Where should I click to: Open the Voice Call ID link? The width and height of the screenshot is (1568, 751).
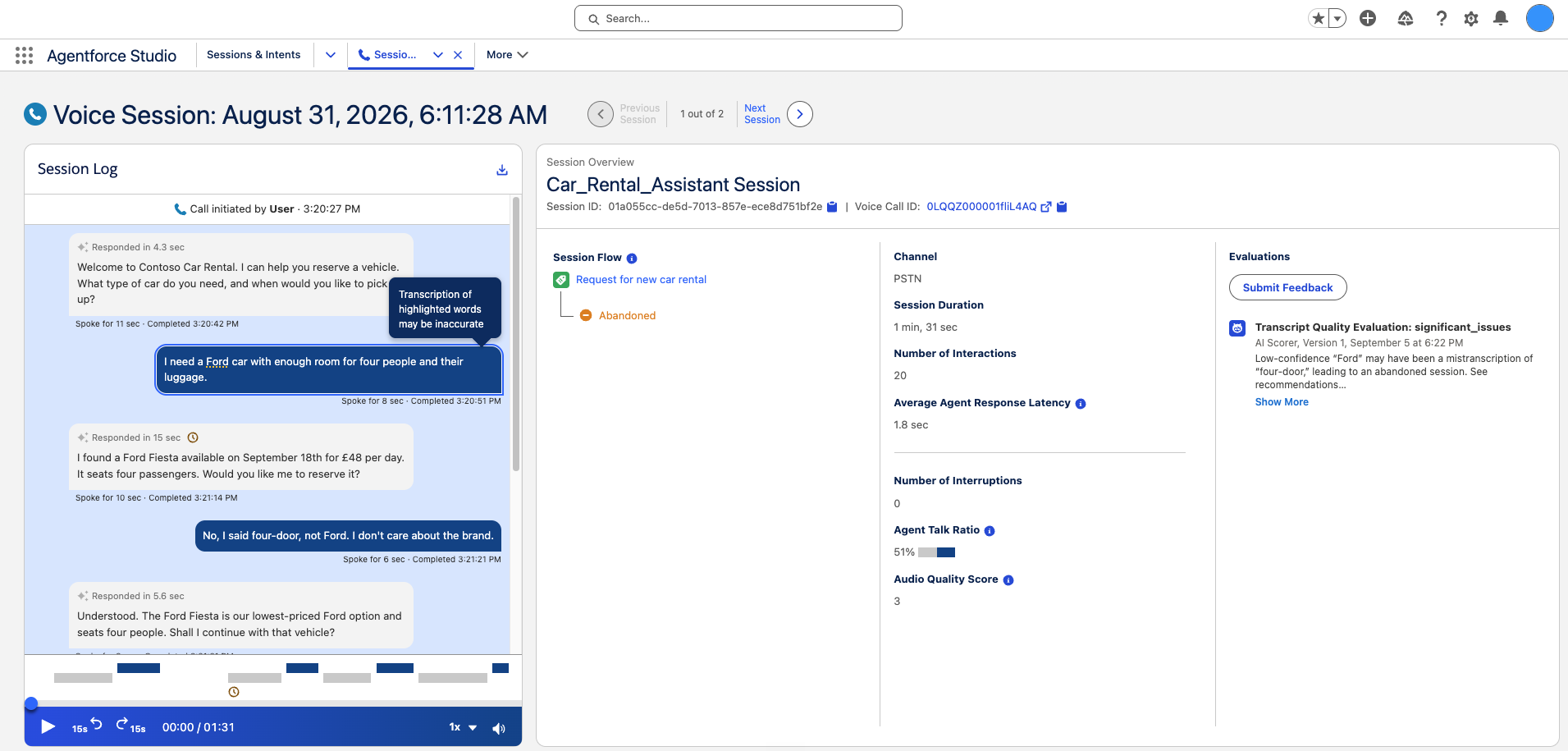coord(981,207)
